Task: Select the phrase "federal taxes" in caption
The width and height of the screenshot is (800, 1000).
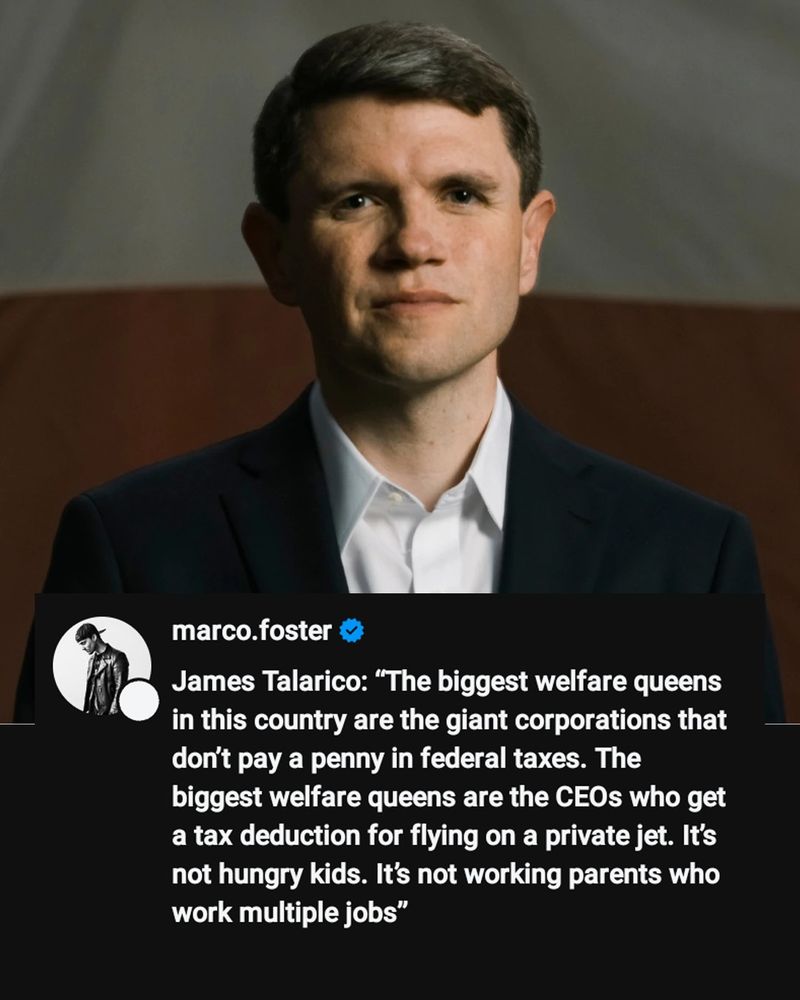Action: tap(503, 758)
